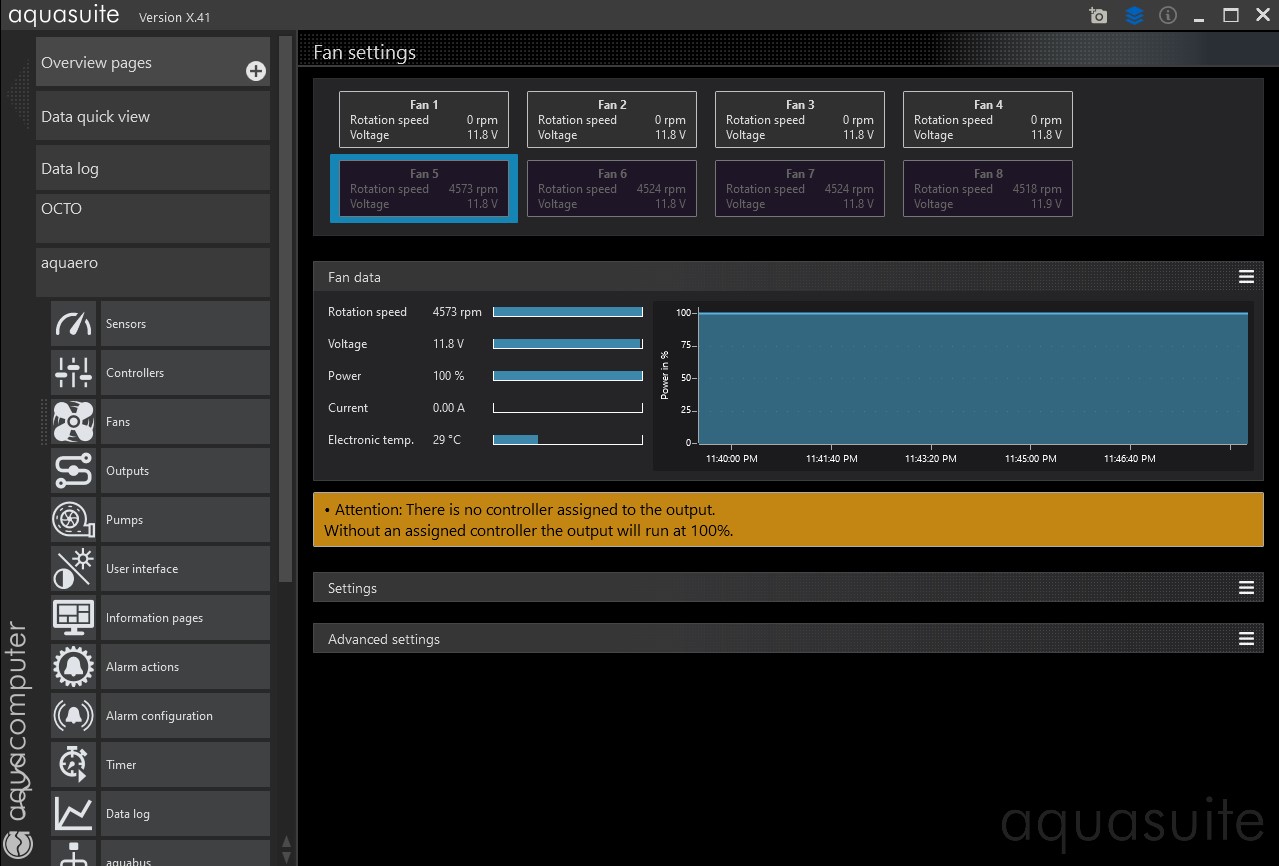This screenshot has height=866, width=1279.
Task: Click the Power level bar
Action: point(567,376)
